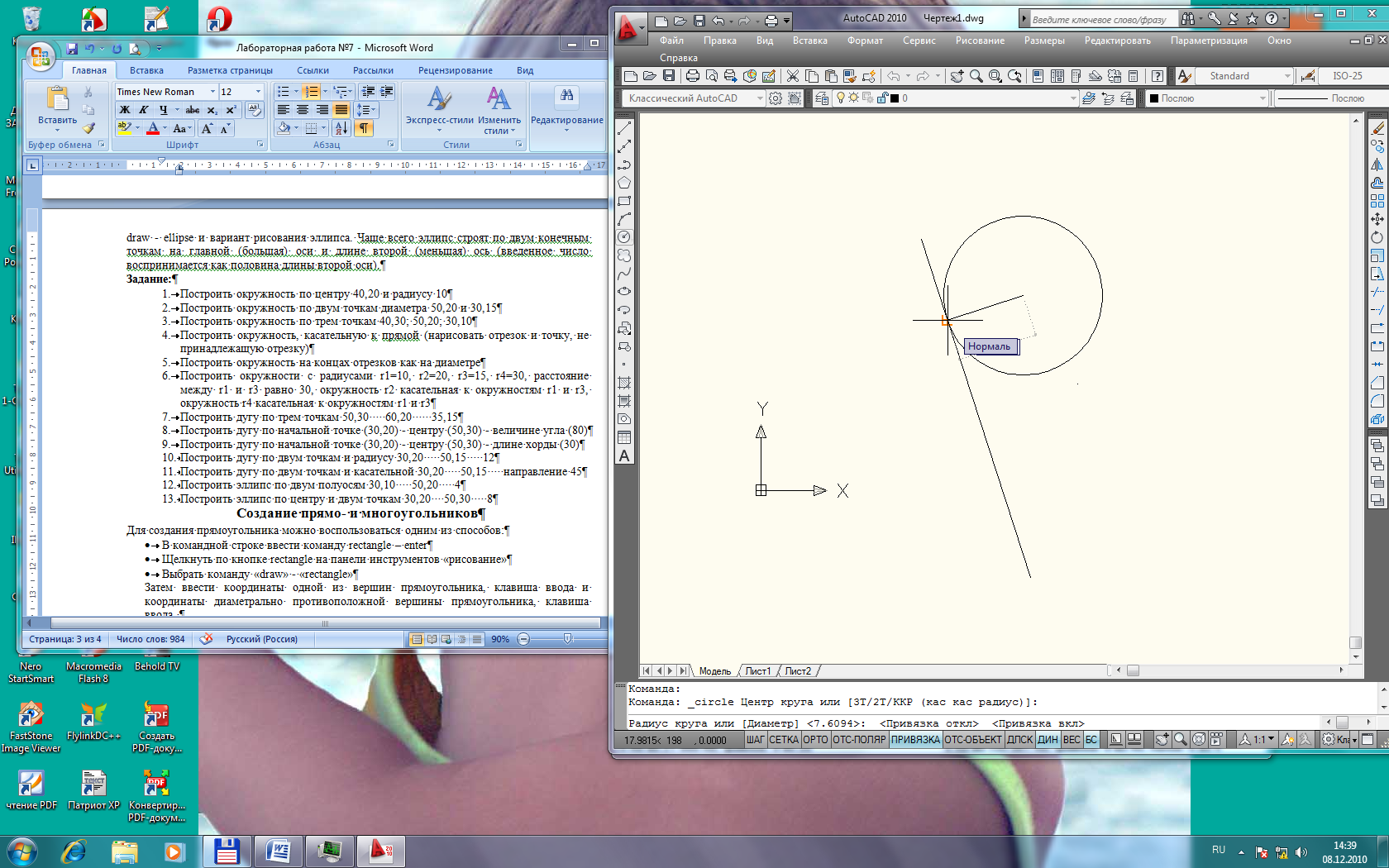Select the Mirror tool in modify toolbar
This screenshot has width=1389, height=868.
click(1377, 165)
